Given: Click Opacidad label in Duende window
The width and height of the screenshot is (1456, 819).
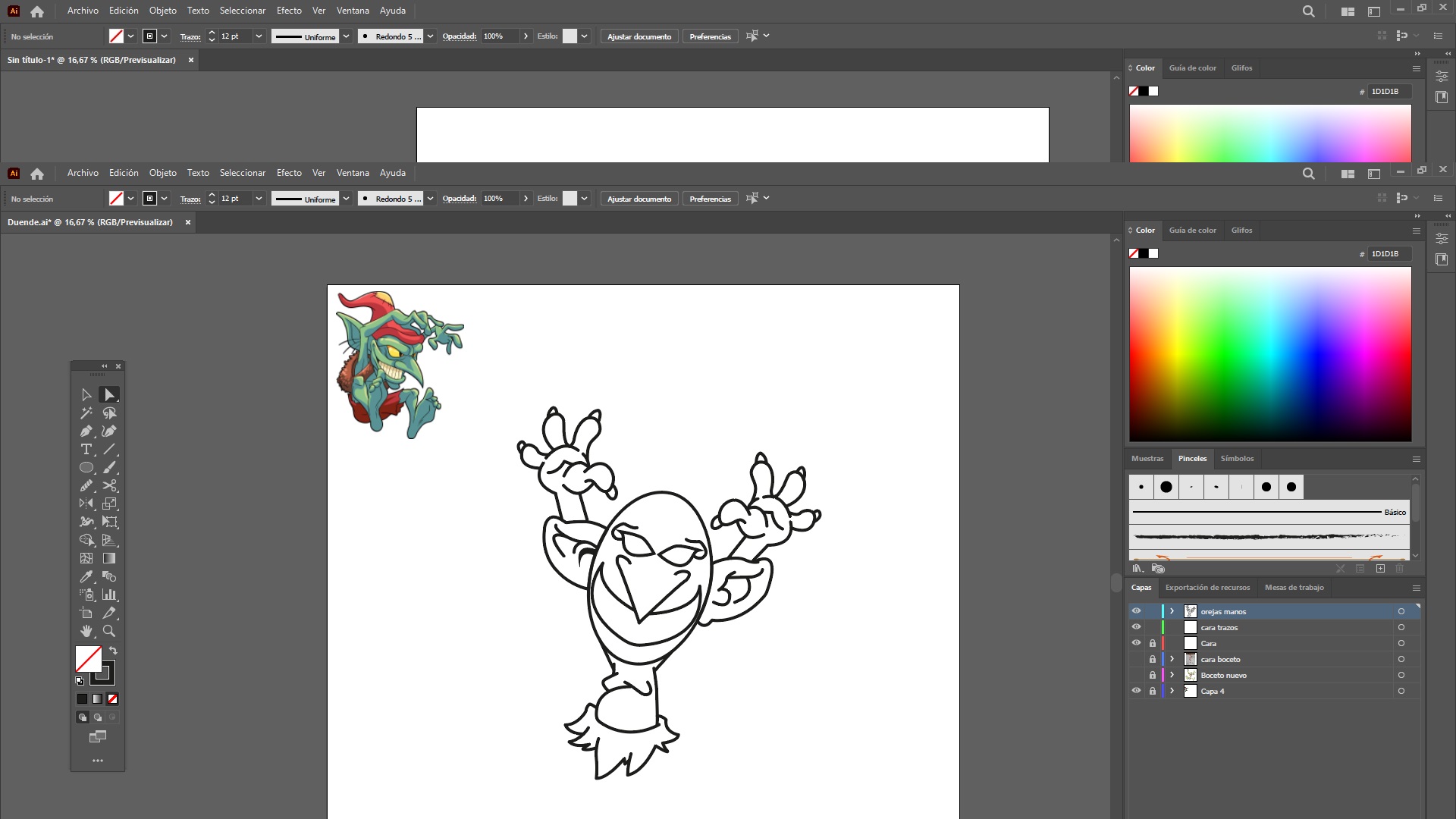Looking at the screenshot, I should [x=460, y=199].
